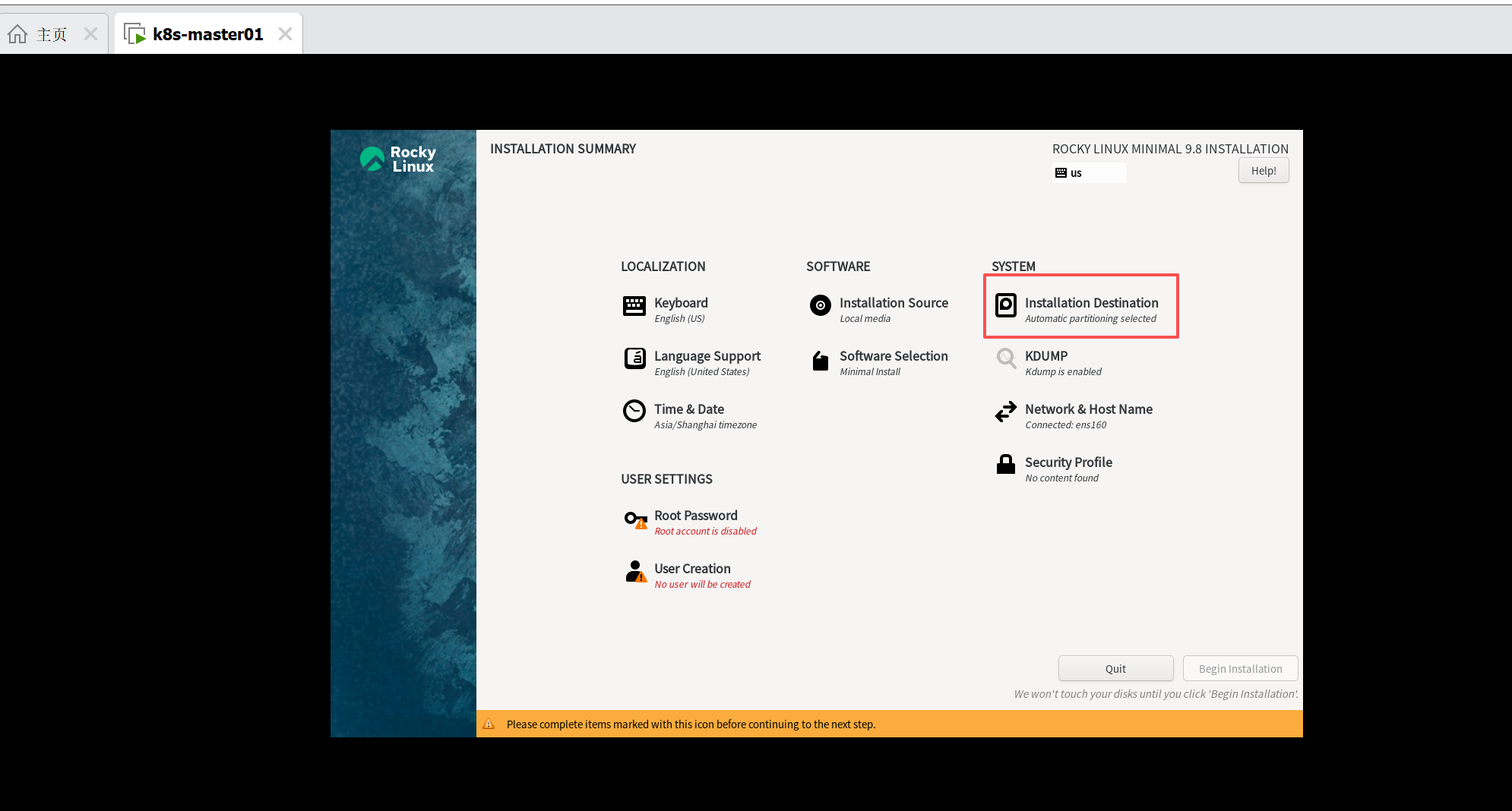
Task: Click the Quit button
Action: coord(1115,669)
